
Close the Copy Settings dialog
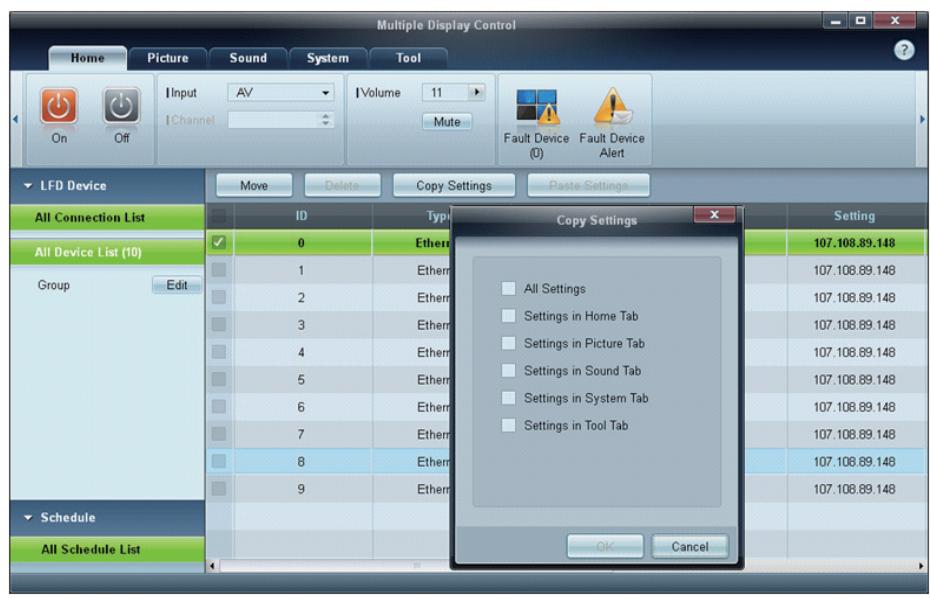[714, 214]
